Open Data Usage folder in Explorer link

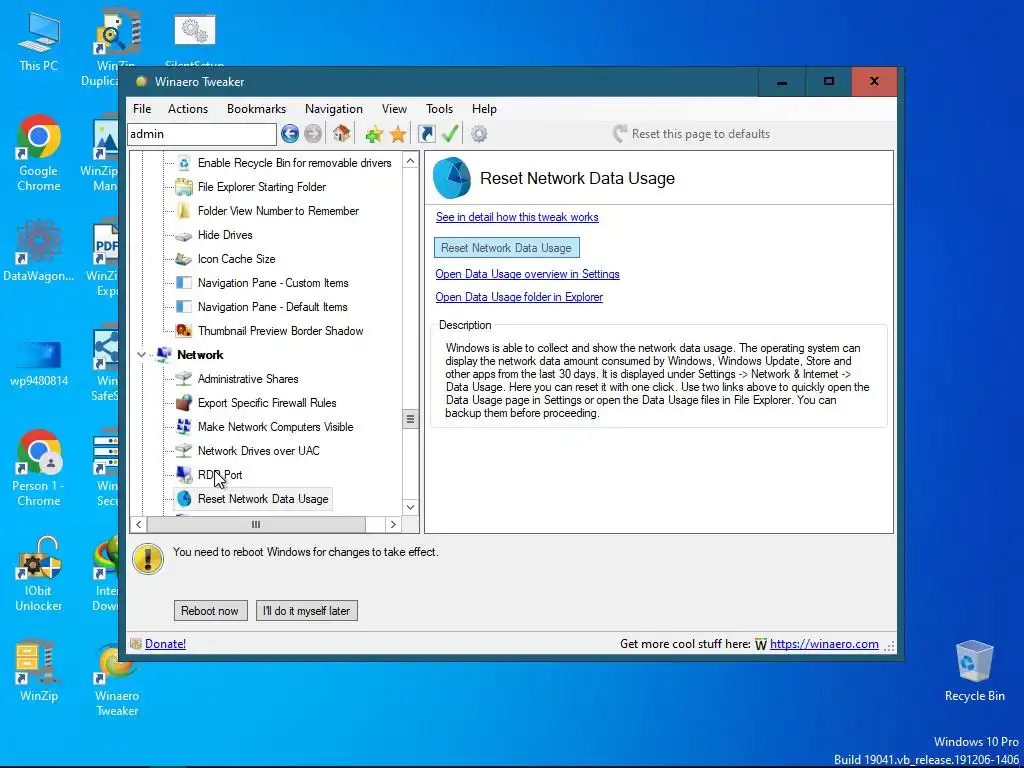click(519, 296)
